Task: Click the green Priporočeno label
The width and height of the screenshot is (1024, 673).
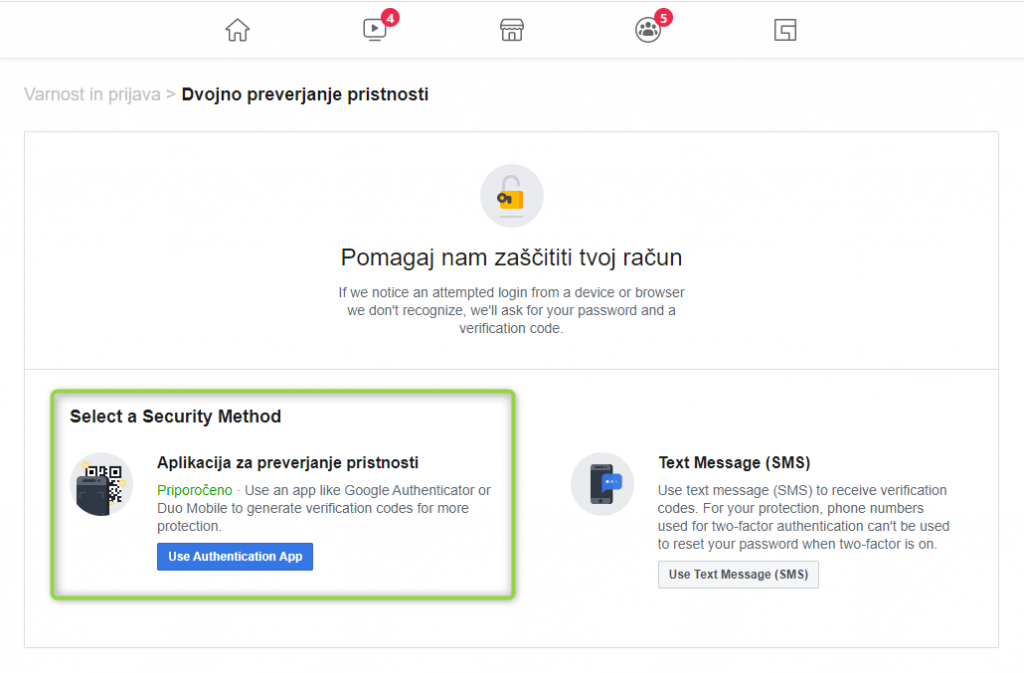Action: point(194,490)
